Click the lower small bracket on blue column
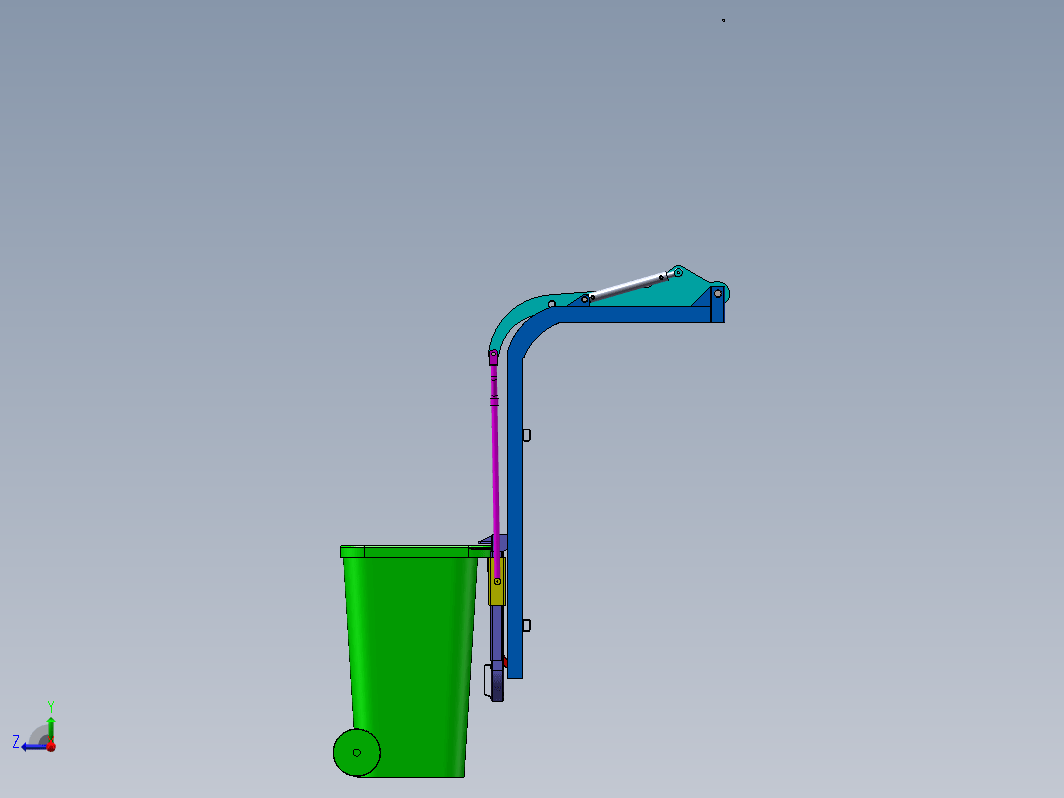 pos(527,625)
